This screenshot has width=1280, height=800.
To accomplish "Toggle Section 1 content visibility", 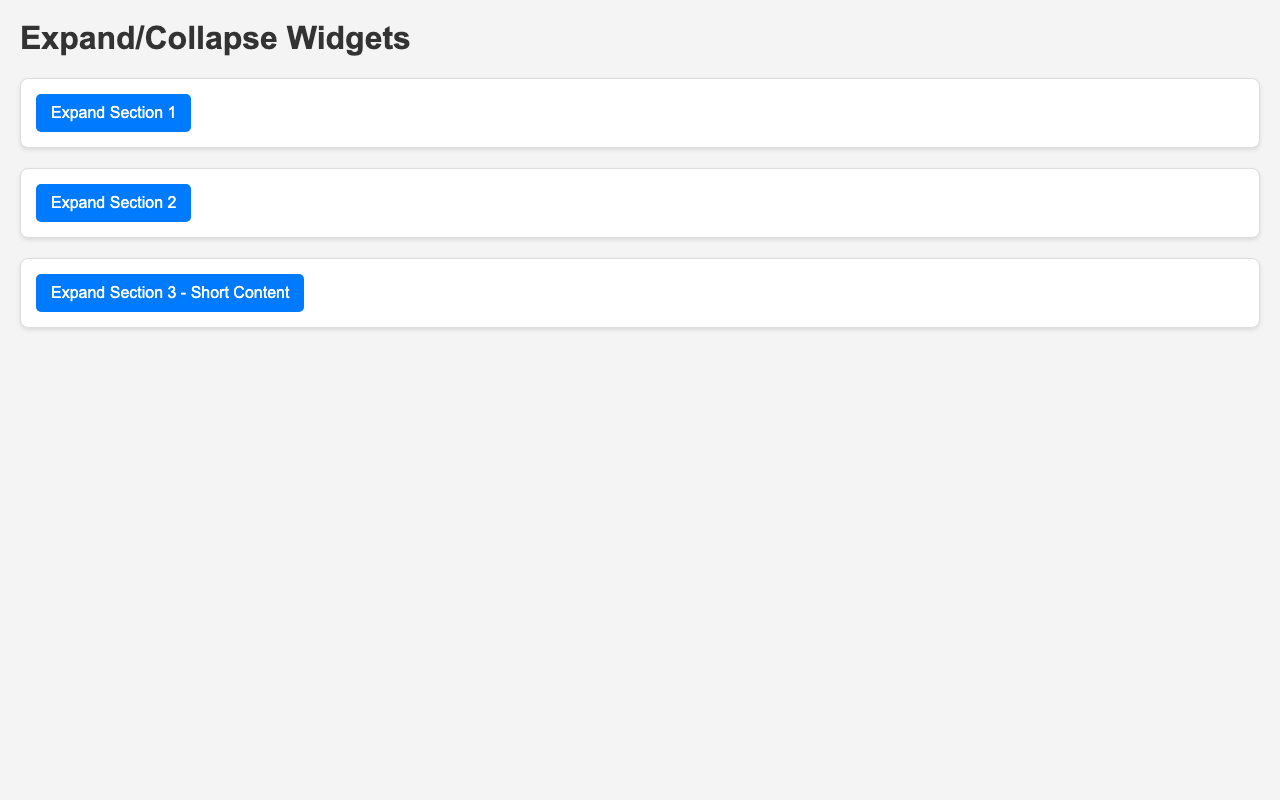I will [x=113, y=113].
